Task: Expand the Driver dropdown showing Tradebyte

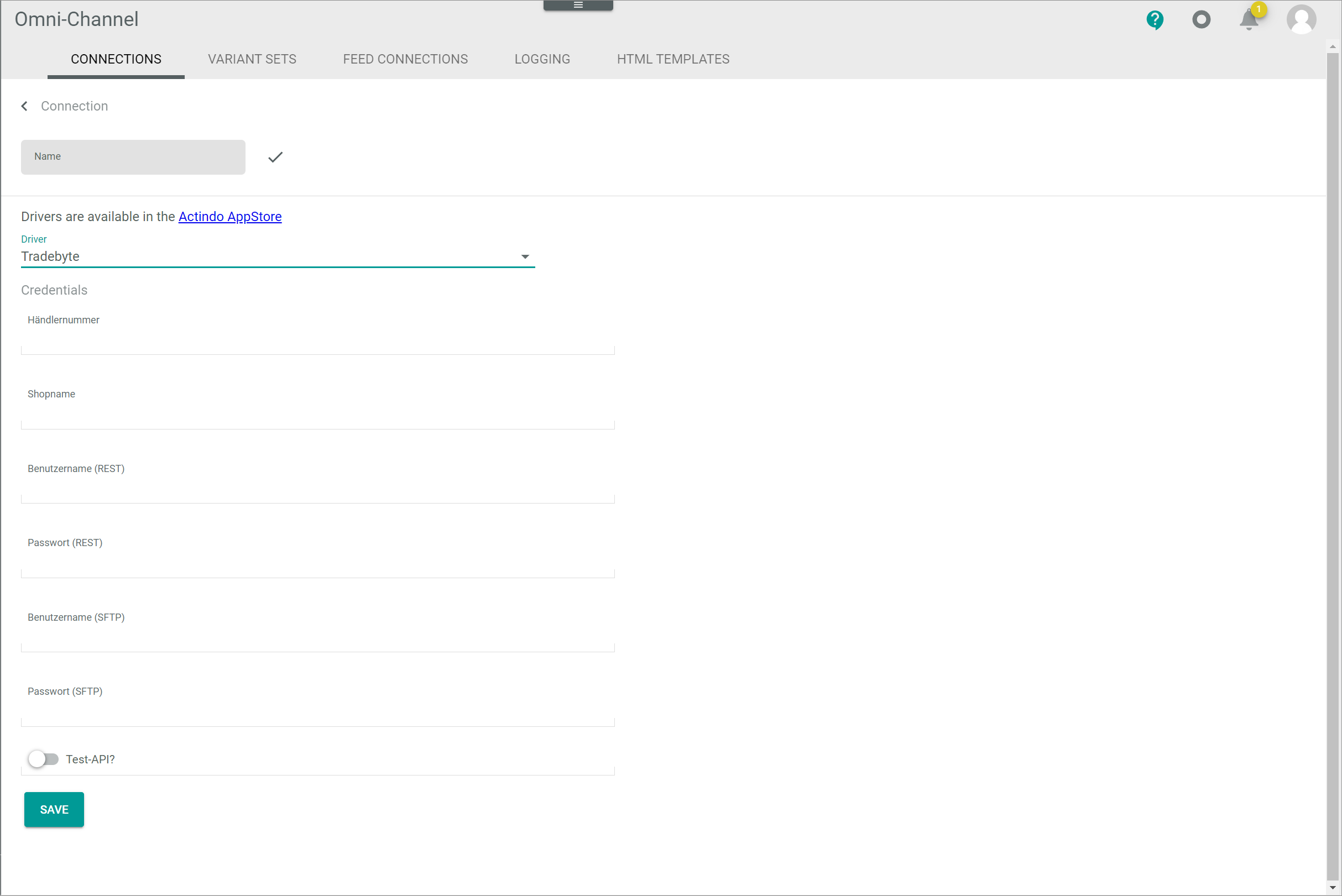Action: point(278,256)
